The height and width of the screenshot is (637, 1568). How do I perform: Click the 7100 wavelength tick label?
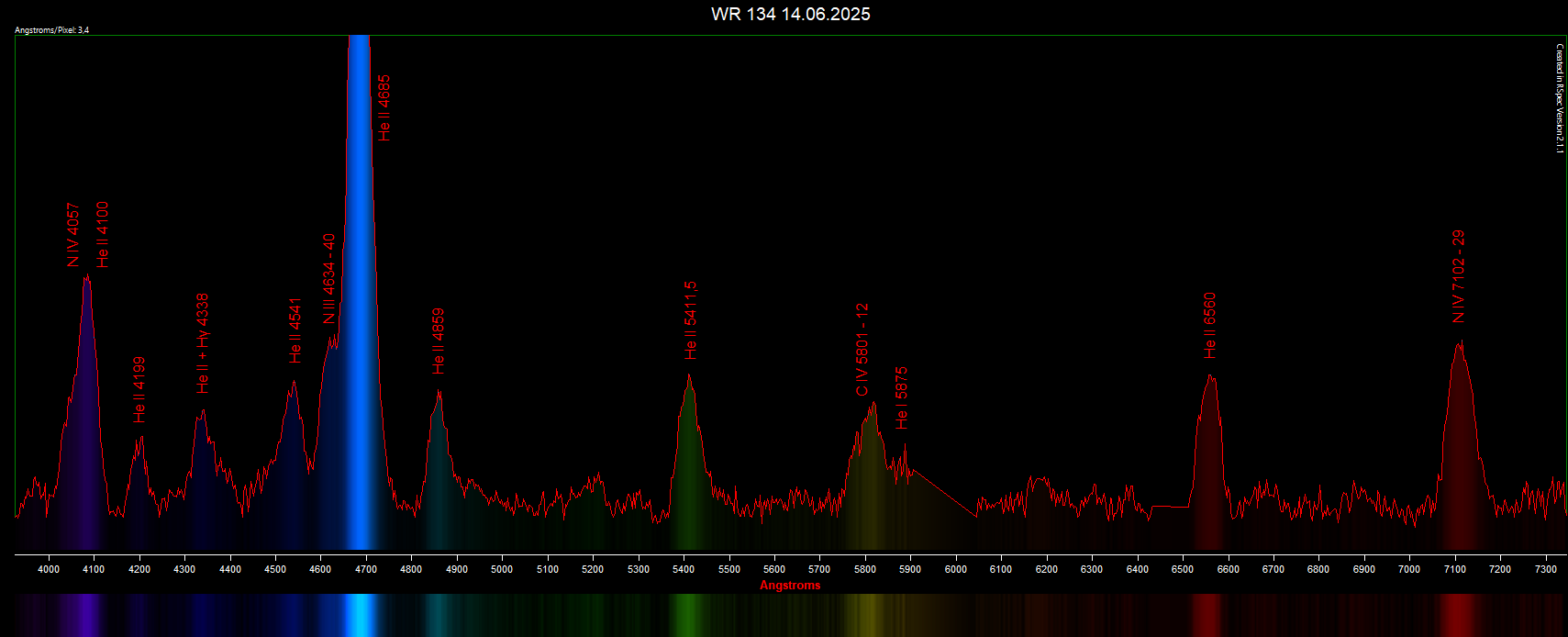pos(1455,569)
